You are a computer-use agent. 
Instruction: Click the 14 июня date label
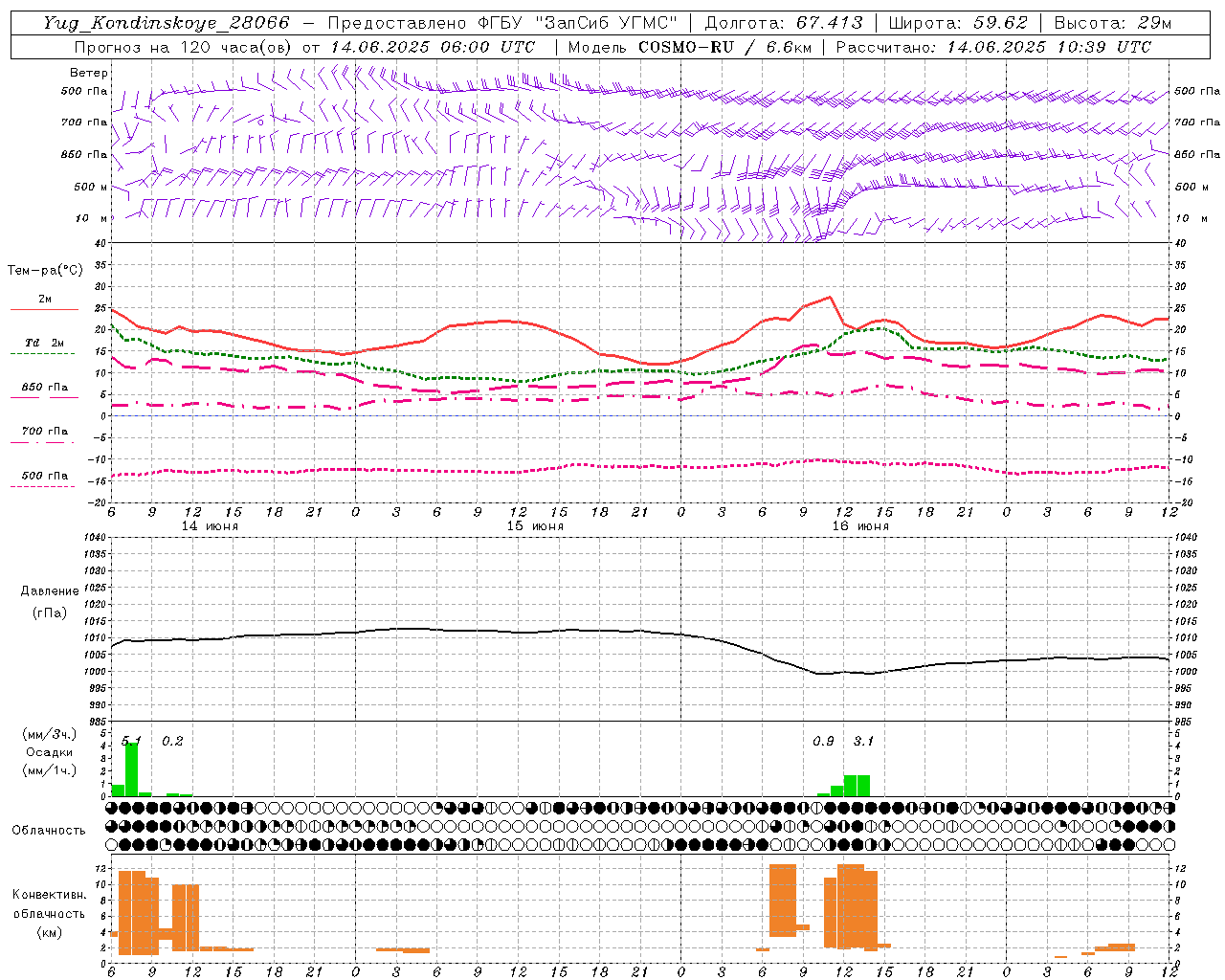coord(210,526)
